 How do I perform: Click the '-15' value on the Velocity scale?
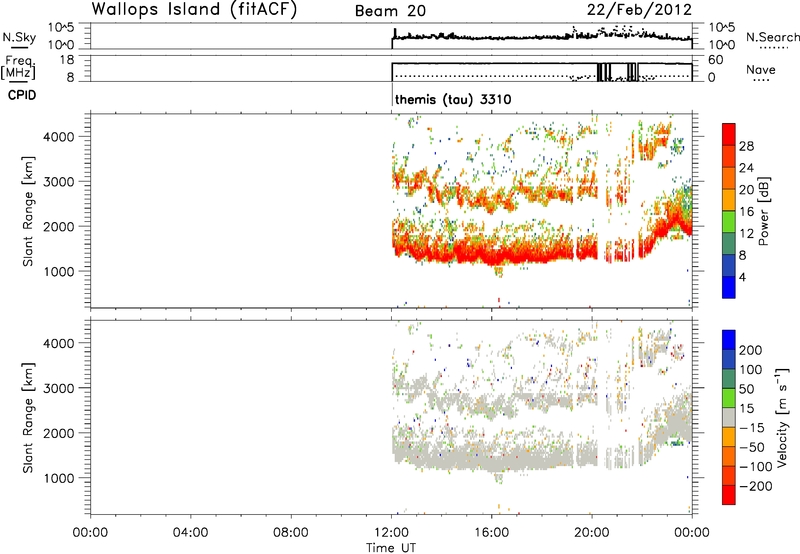[752, 427]
